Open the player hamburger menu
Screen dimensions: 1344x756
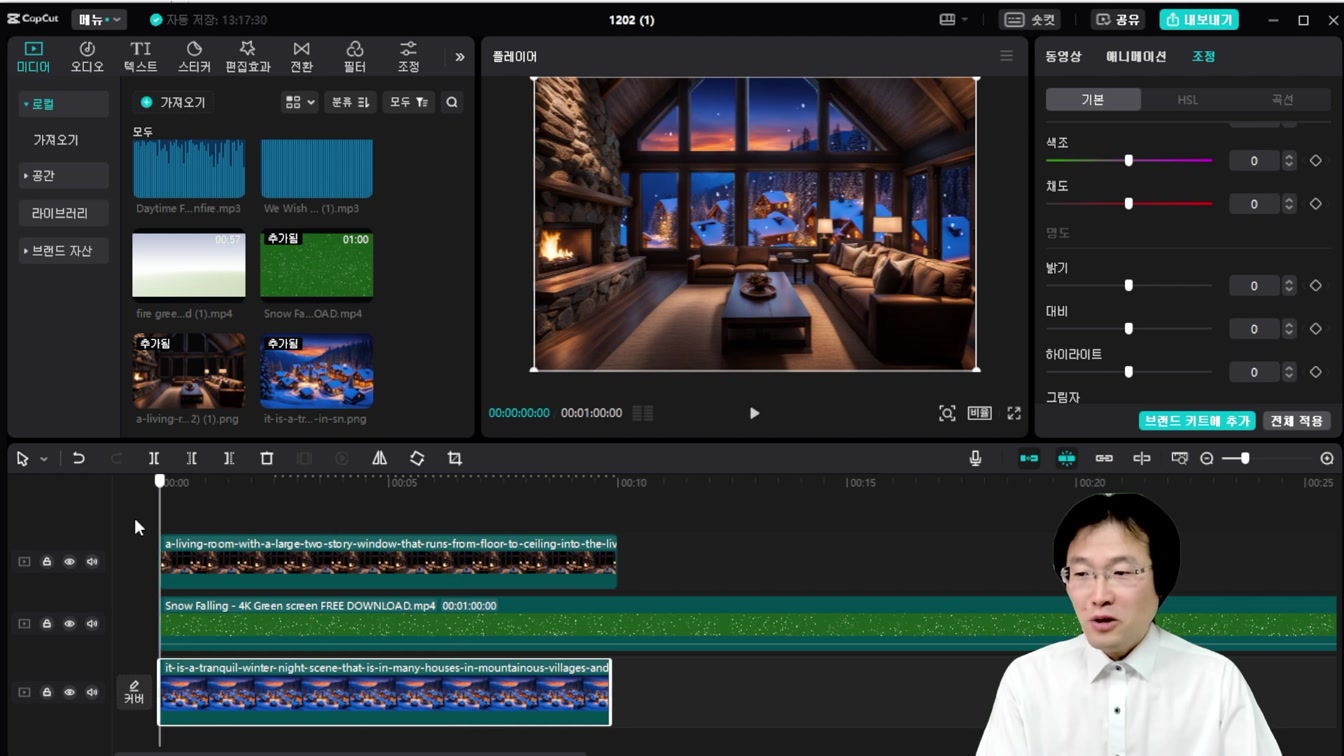[x=1006, y=56]
